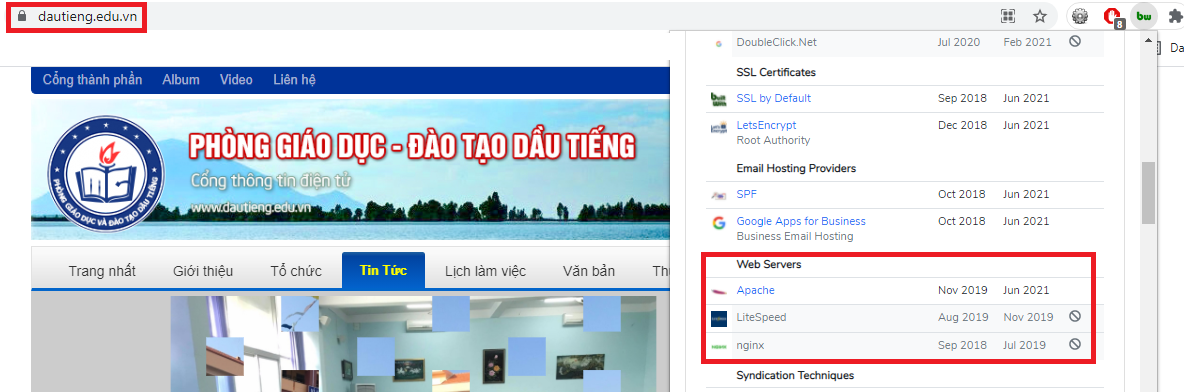Select the highlighted Tin Tức tab

coord(384,270)
